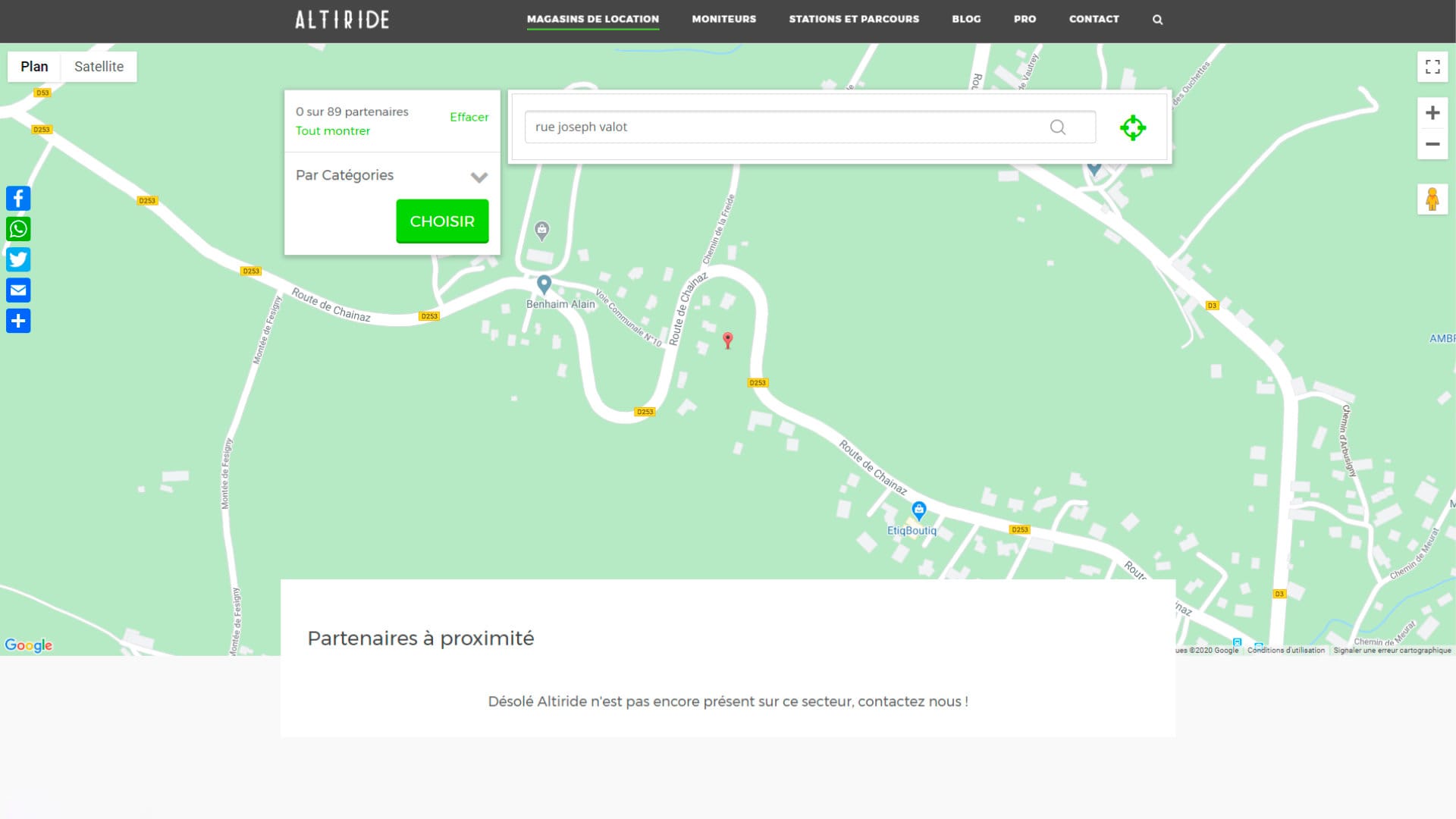Screen dimensions: 1456x819
Task: Click the Altiride logo
Action: pos(342,20)
